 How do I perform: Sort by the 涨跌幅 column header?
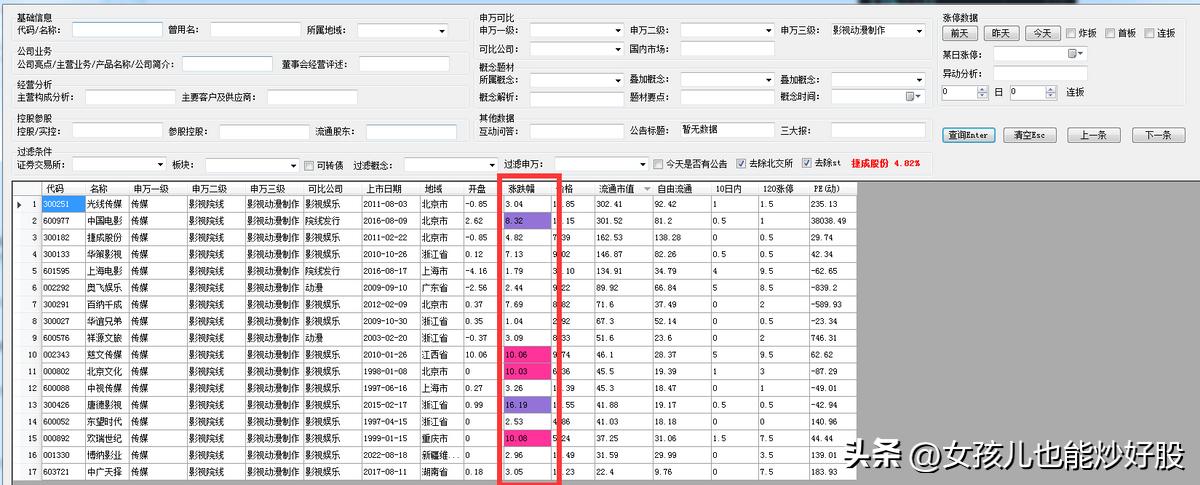tap(527, 188)
